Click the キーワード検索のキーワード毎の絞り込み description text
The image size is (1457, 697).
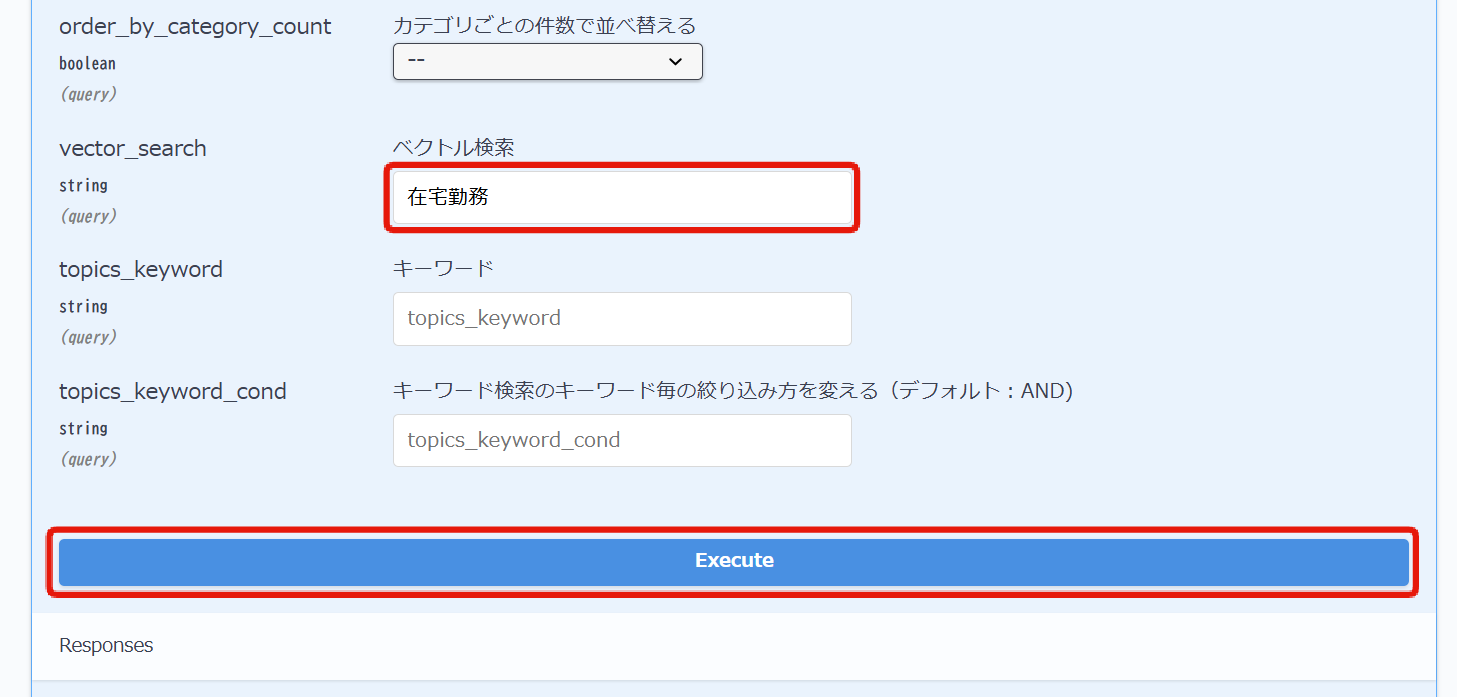(x=733, y=390)
